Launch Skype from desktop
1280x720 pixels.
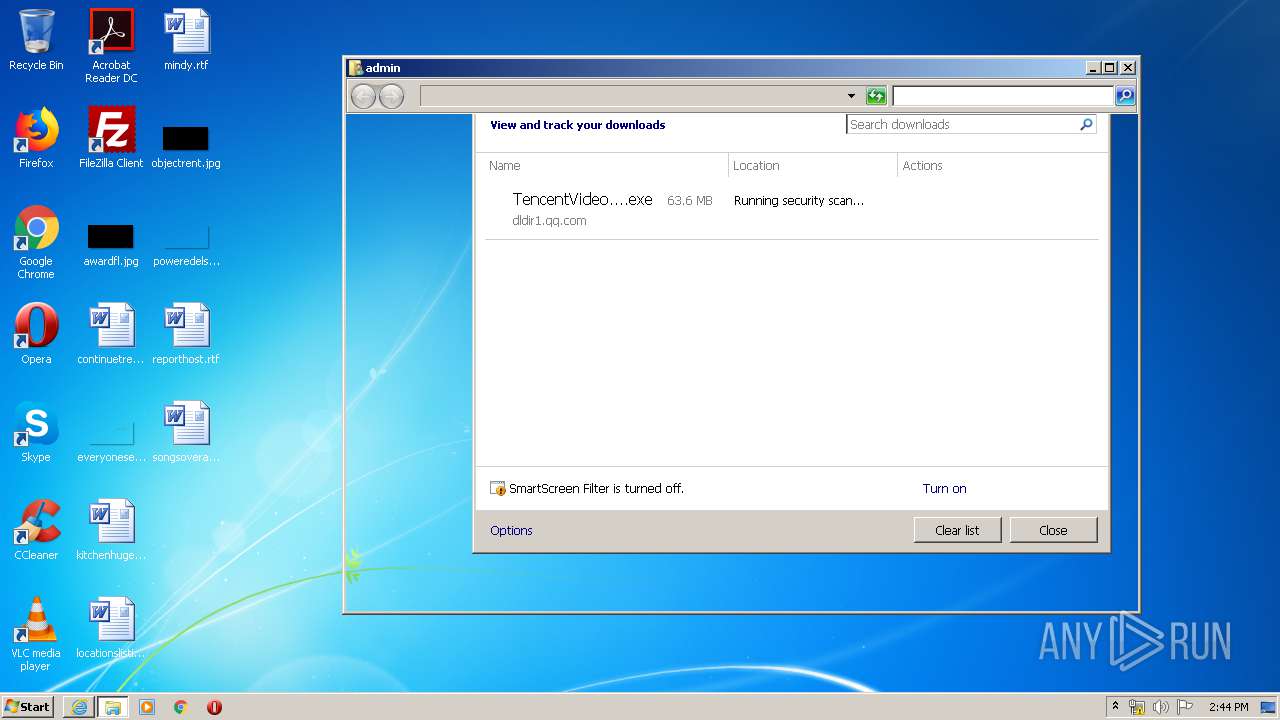coord(36,432)
